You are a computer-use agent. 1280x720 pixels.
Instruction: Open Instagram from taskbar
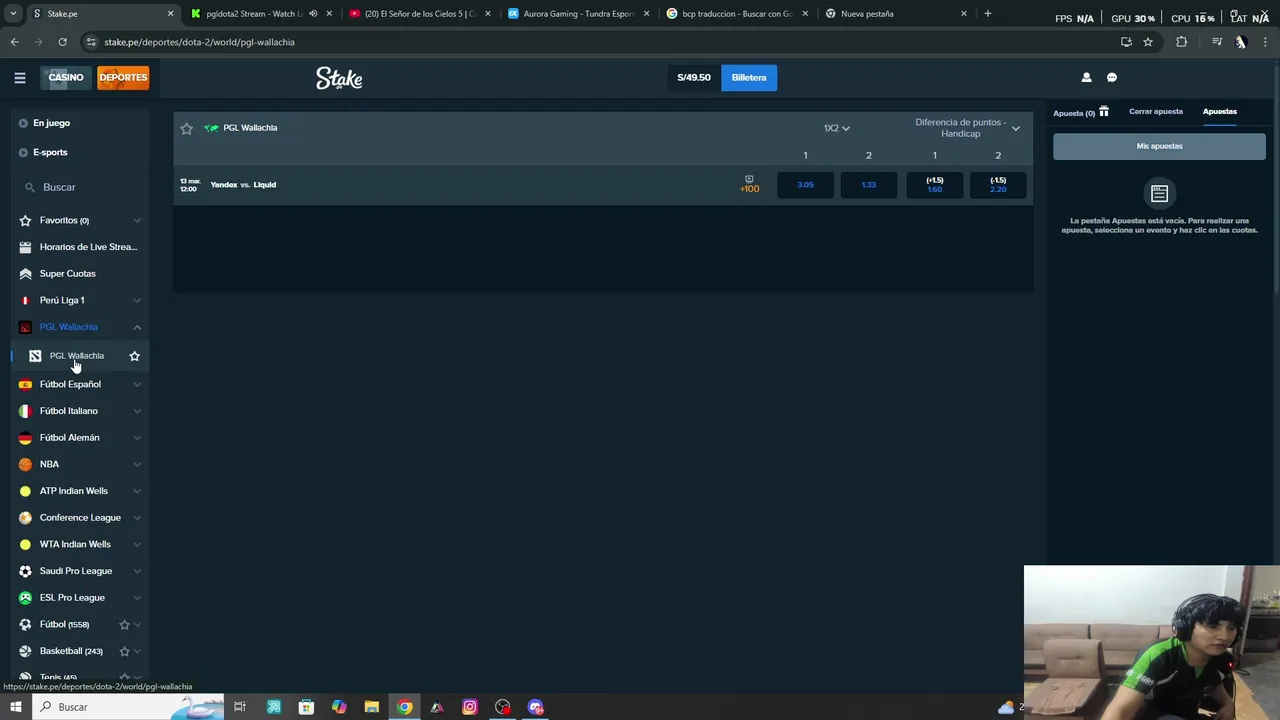pos(470,707)
